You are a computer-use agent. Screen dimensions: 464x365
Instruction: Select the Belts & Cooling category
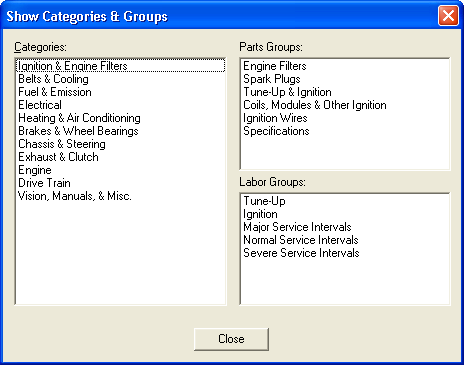53,79
